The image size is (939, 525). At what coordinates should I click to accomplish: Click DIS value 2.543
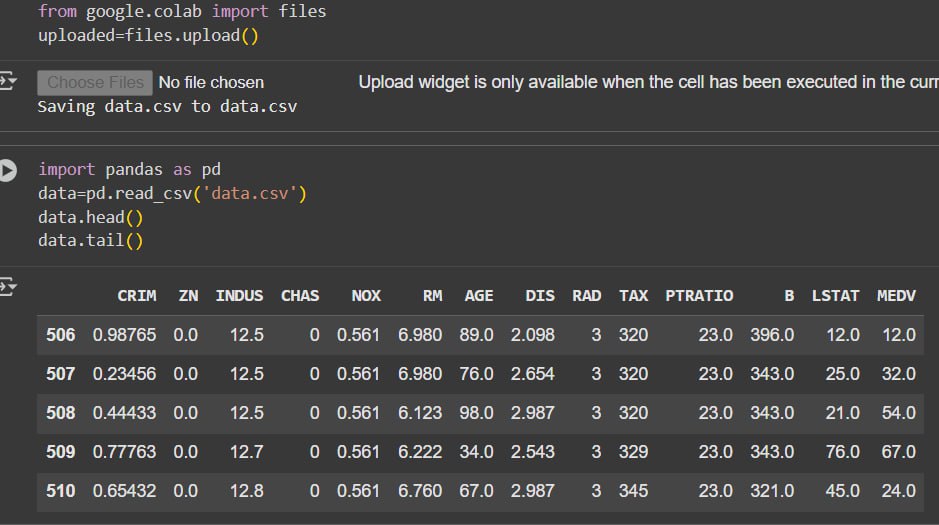pyautogui.click(x=532, y=452)
